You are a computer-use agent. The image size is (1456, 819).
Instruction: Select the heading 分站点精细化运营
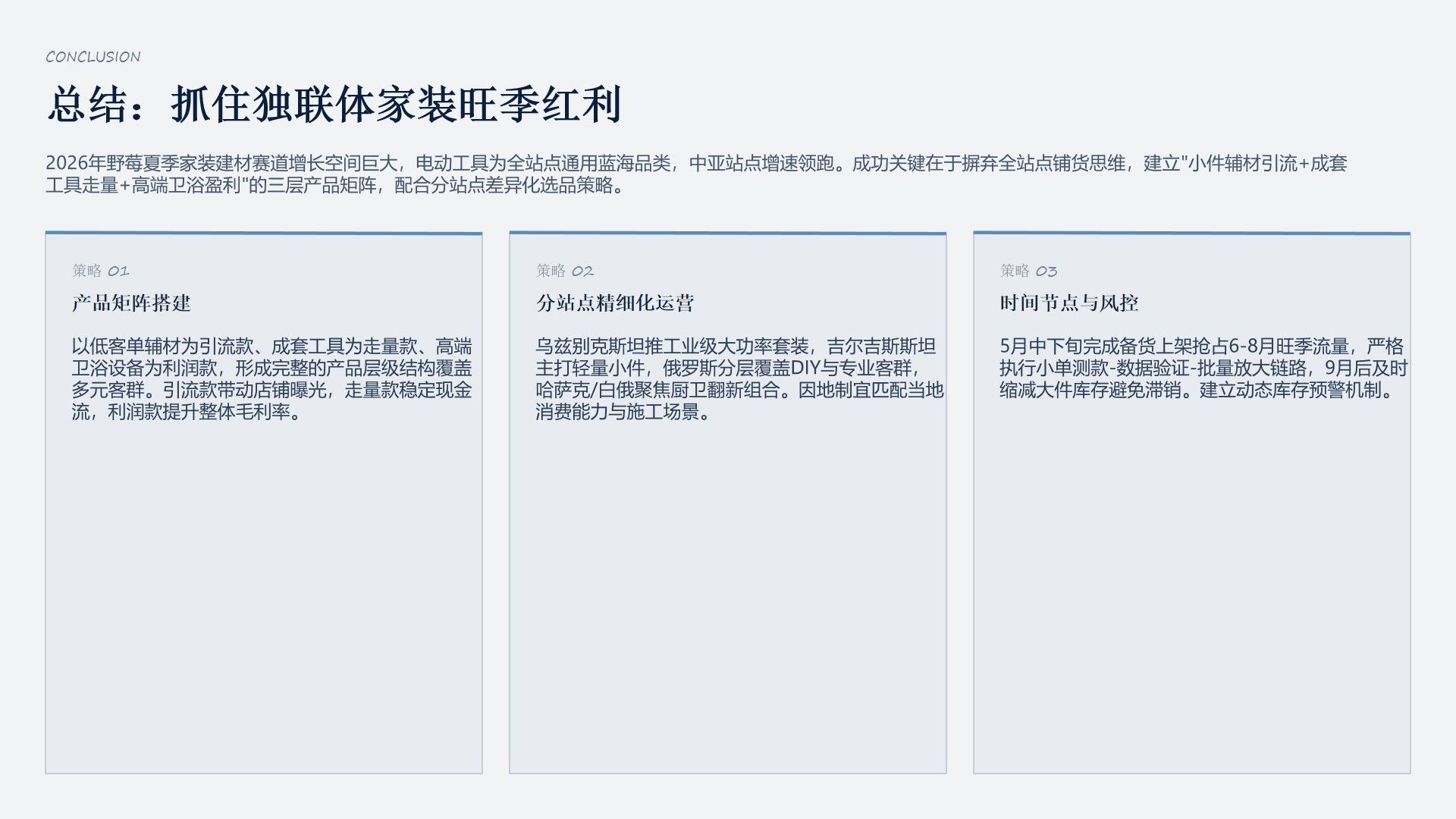click(615, 303)
